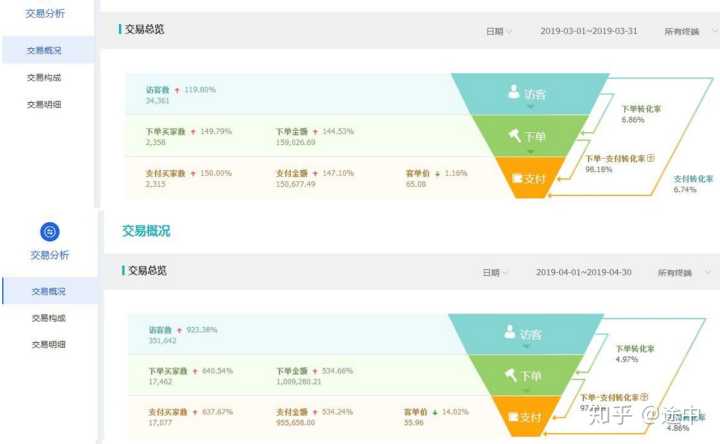Screen dimensions: 720x444
Task: Click the March 下单-支付转化率 value 98.18%
Action: pyautogui.click(x=599, y=169)
